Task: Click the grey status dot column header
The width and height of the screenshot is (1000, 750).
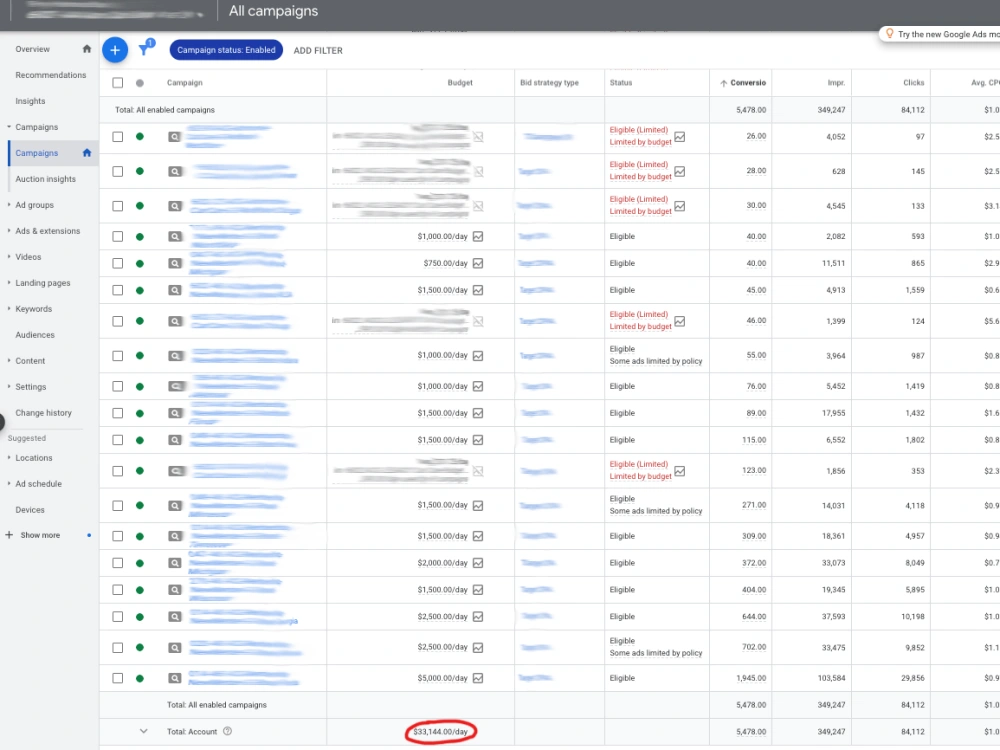Action: (x=140, y=83)
